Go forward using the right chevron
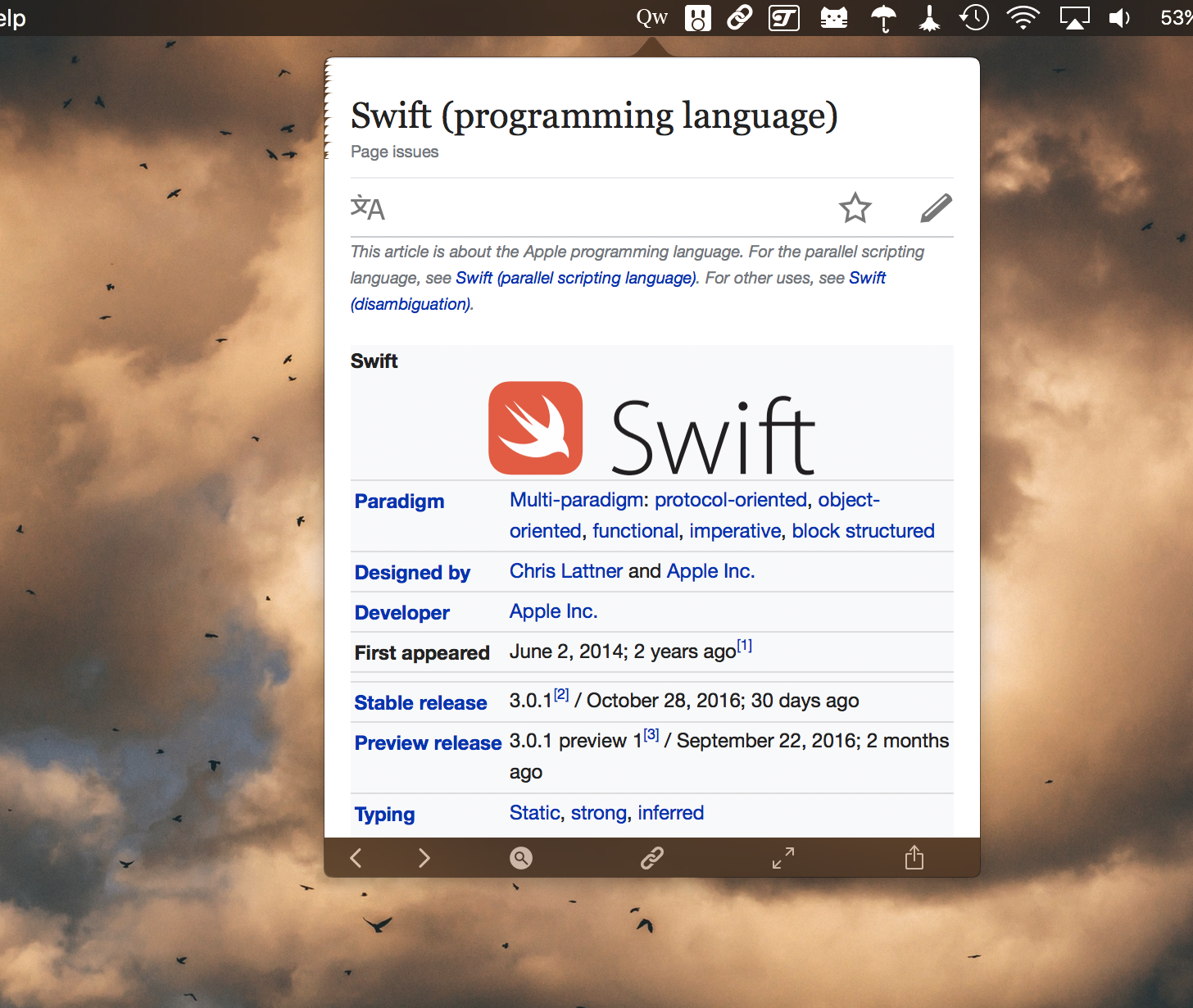This screenshot has width=1193, height=1008. [424, 857]
